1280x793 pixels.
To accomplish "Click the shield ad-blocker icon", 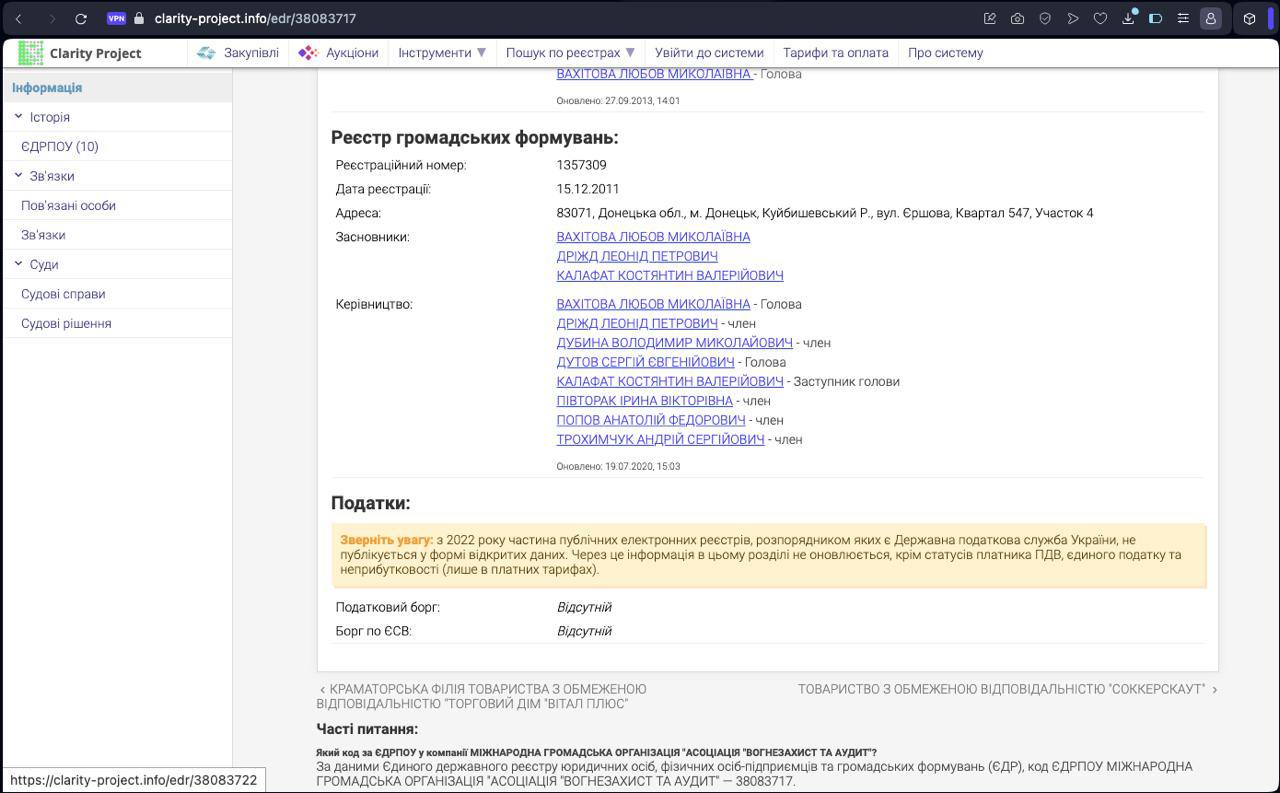I will pos(1045,18).
